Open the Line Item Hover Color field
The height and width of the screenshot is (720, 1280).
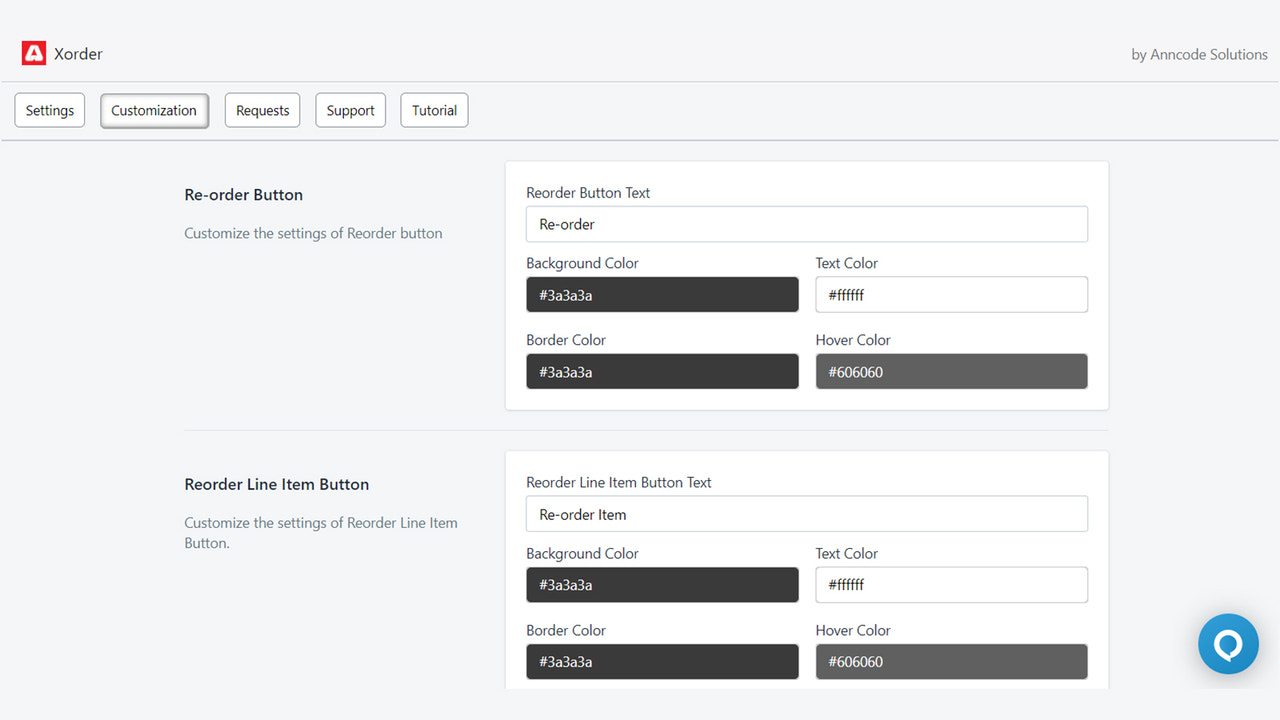click(951, 661)
